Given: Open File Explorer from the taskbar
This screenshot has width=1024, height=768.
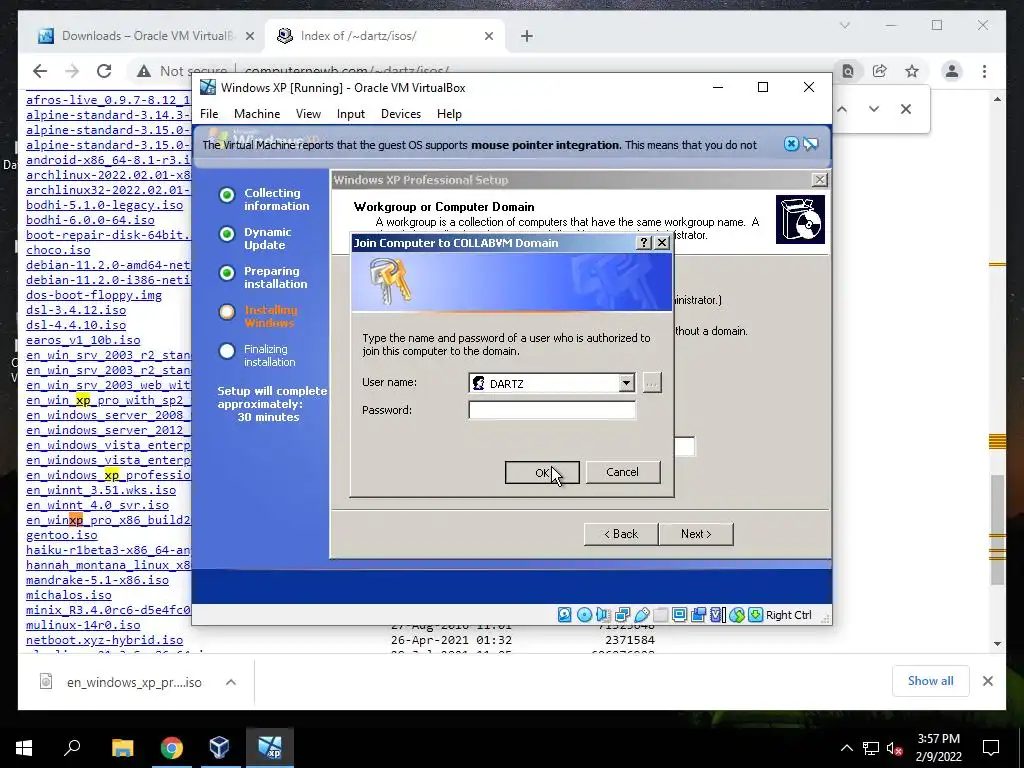Looking at the screenshot, I should [x=122, y=748].
